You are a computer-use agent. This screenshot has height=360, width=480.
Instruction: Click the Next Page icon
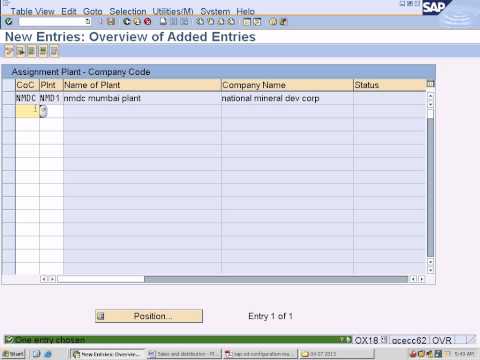pos(221,22)
